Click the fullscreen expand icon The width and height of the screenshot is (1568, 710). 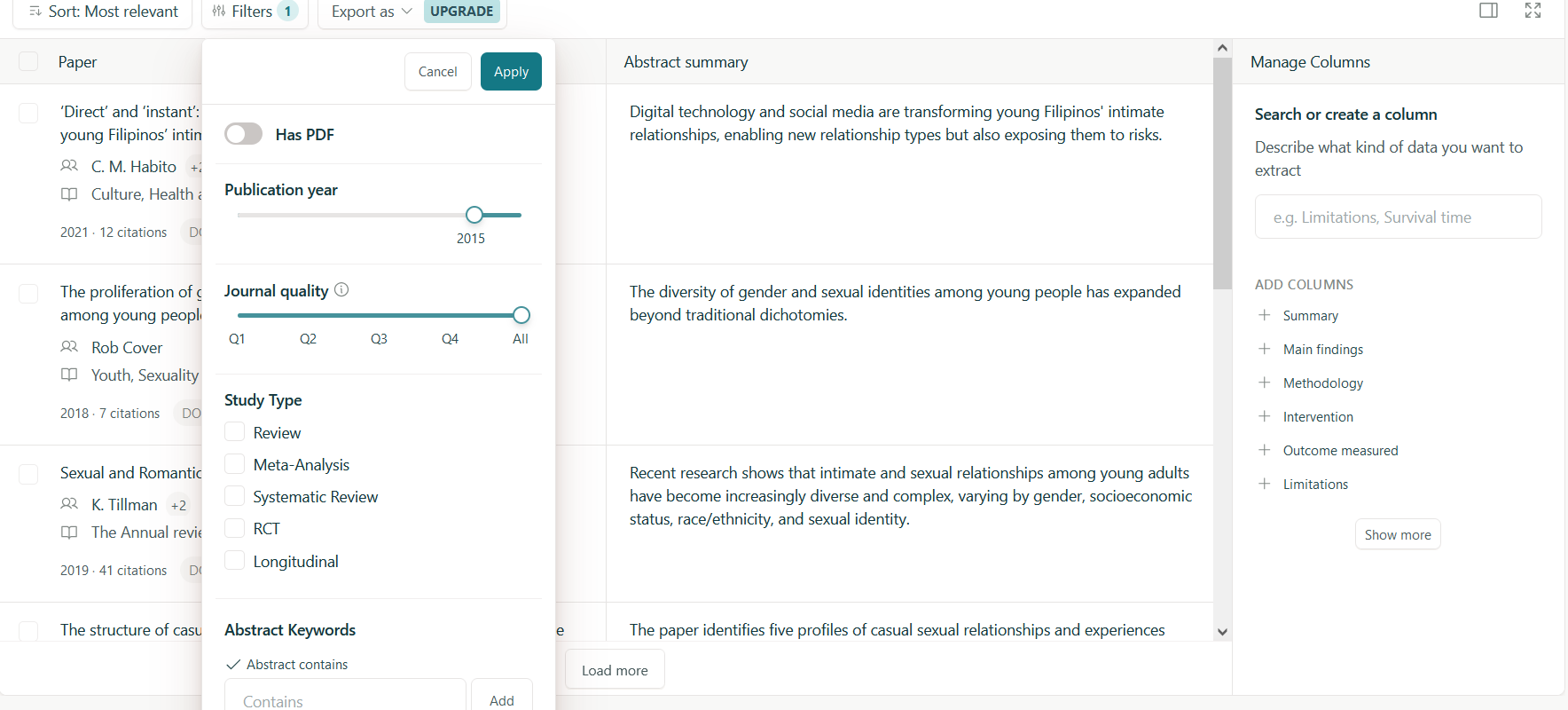1533,11
